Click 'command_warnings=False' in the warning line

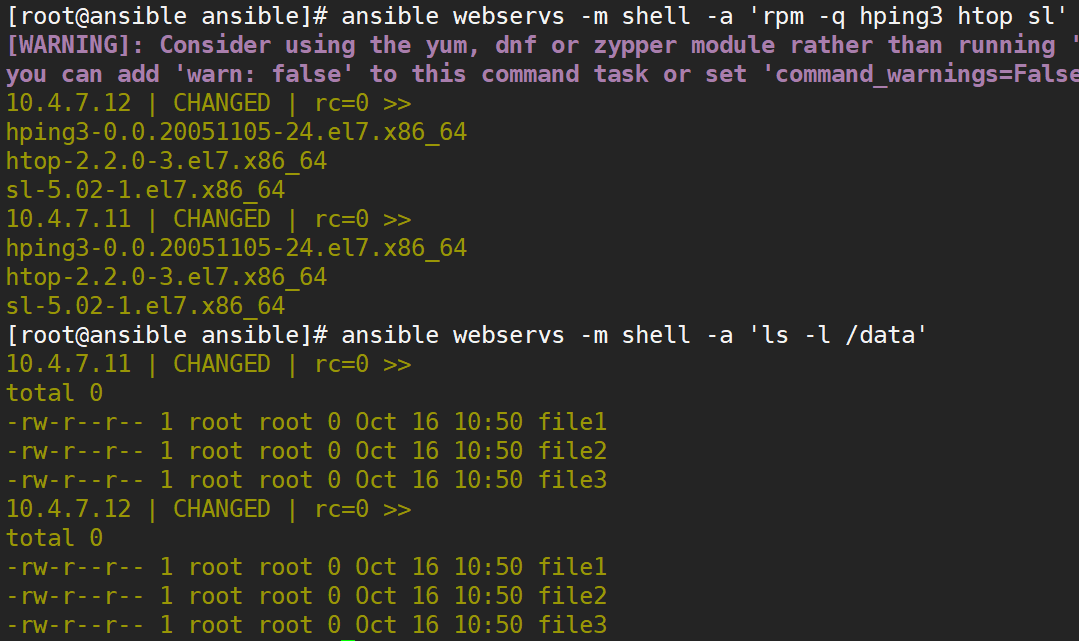[927, 74]
